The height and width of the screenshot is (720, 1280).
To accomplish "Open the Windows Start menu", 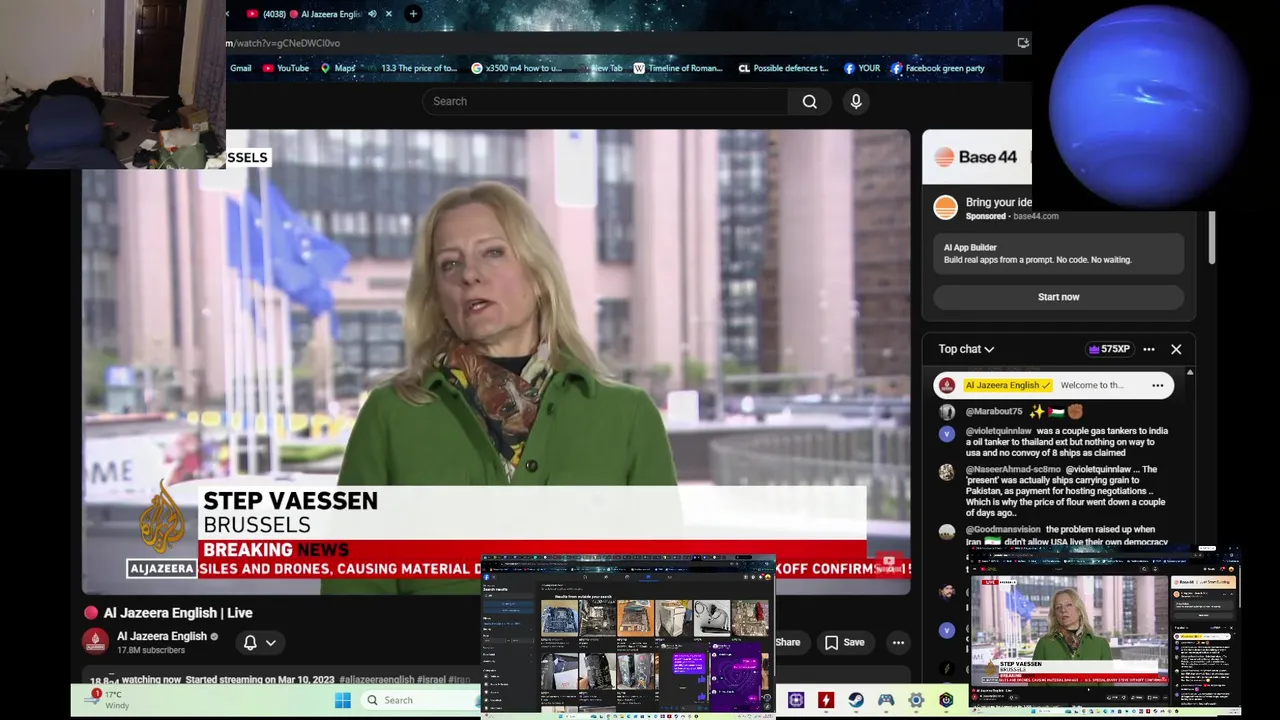I will point(343,700).
